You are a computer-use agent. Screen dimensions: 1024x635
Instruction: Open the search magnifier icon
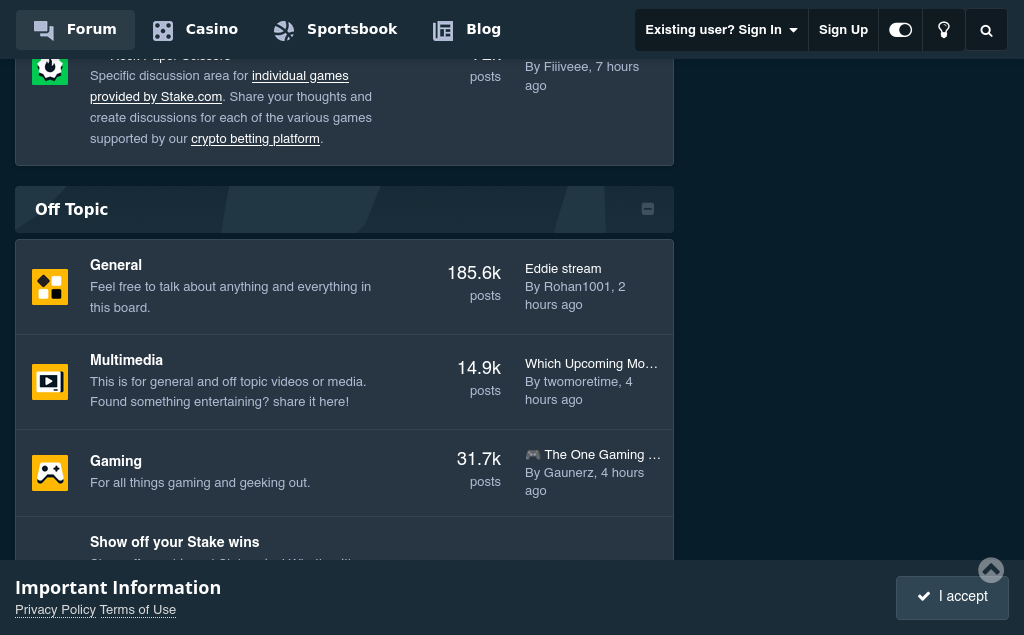pyautogui.click(x=986, y=30)
